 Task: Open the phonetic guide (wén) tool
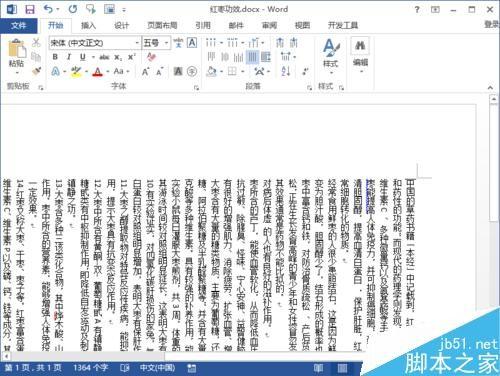point(179,43)
